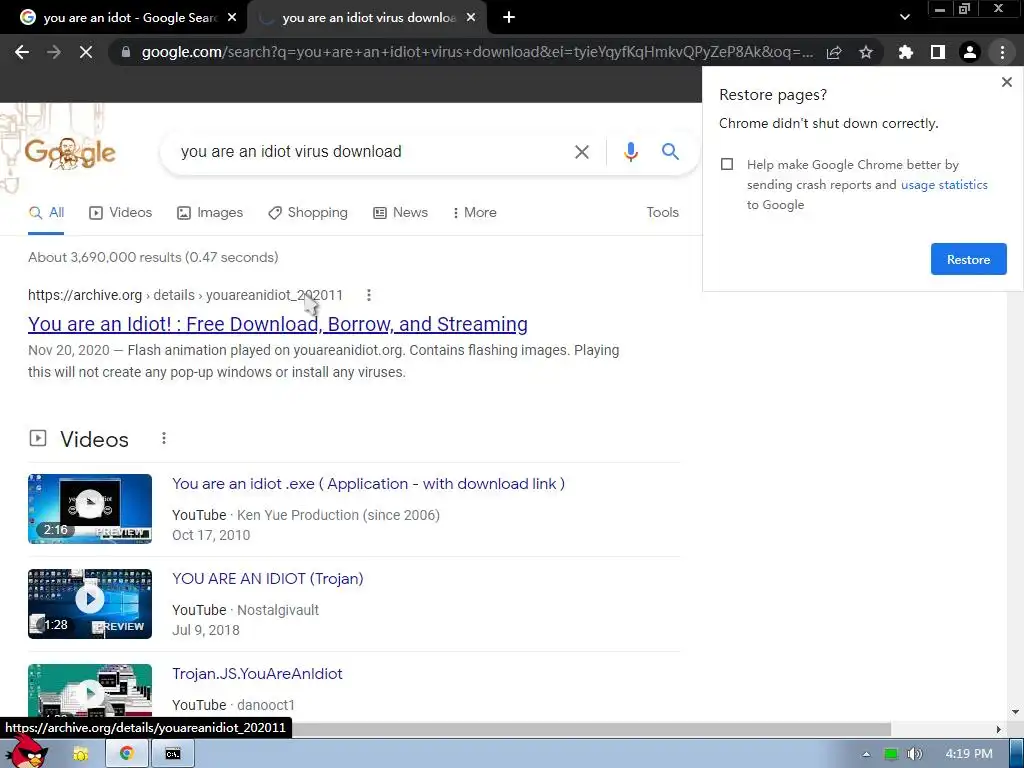Open the Shopping results tab
1024x768 pixels.
(x=308, y=213)
